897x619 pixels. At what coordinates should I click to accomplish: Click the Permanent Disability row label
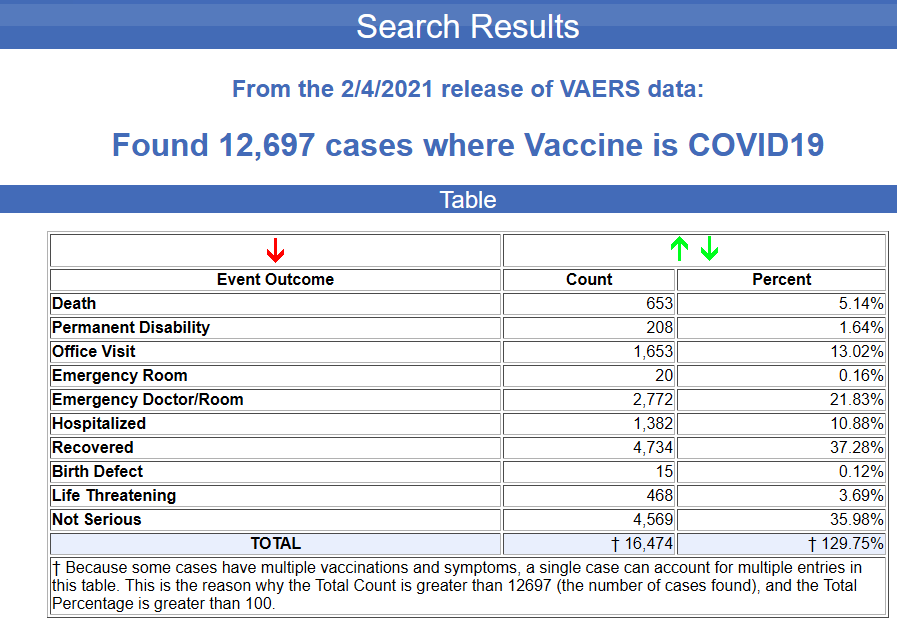pyautogui.click(x=131, y=328)
